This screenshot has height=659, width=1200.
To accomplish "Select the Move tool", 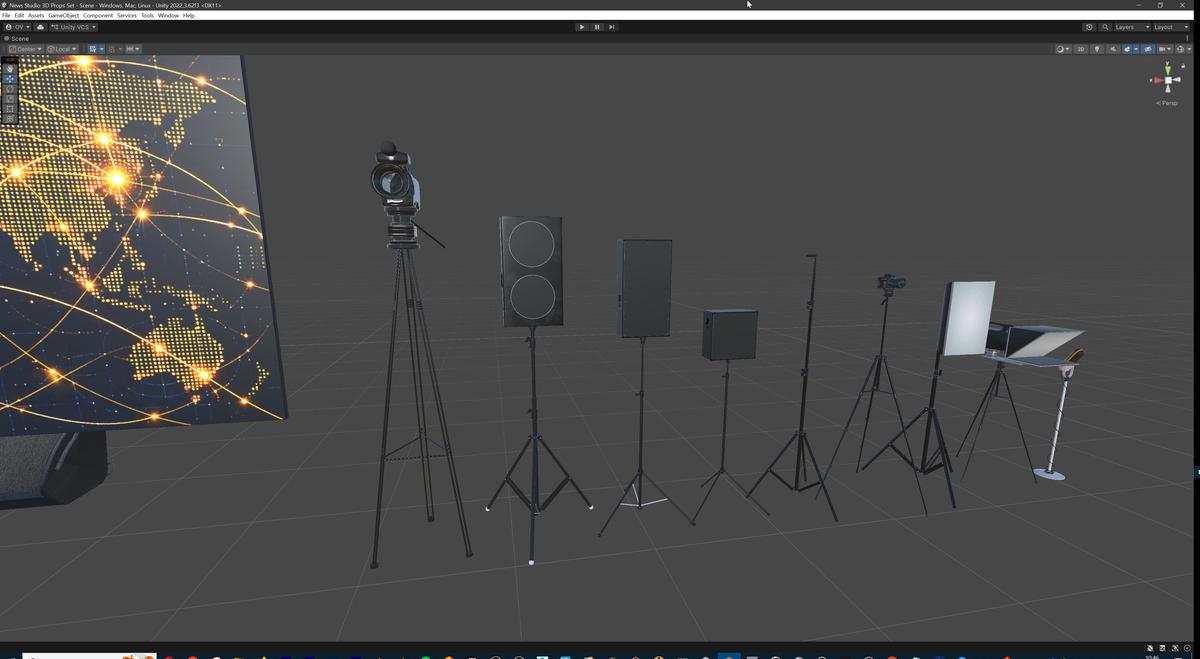I will (x=10, y=79).
